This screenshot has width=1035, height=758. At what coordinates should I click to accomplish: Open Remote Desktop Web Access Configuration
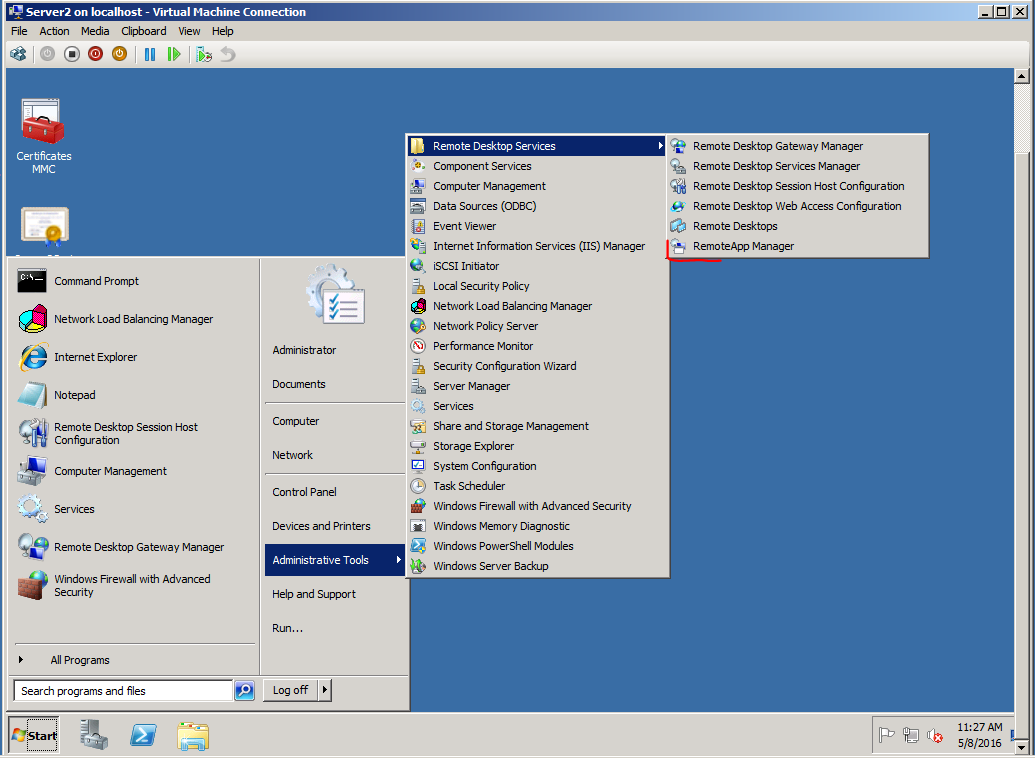click(x=797, y=206)
